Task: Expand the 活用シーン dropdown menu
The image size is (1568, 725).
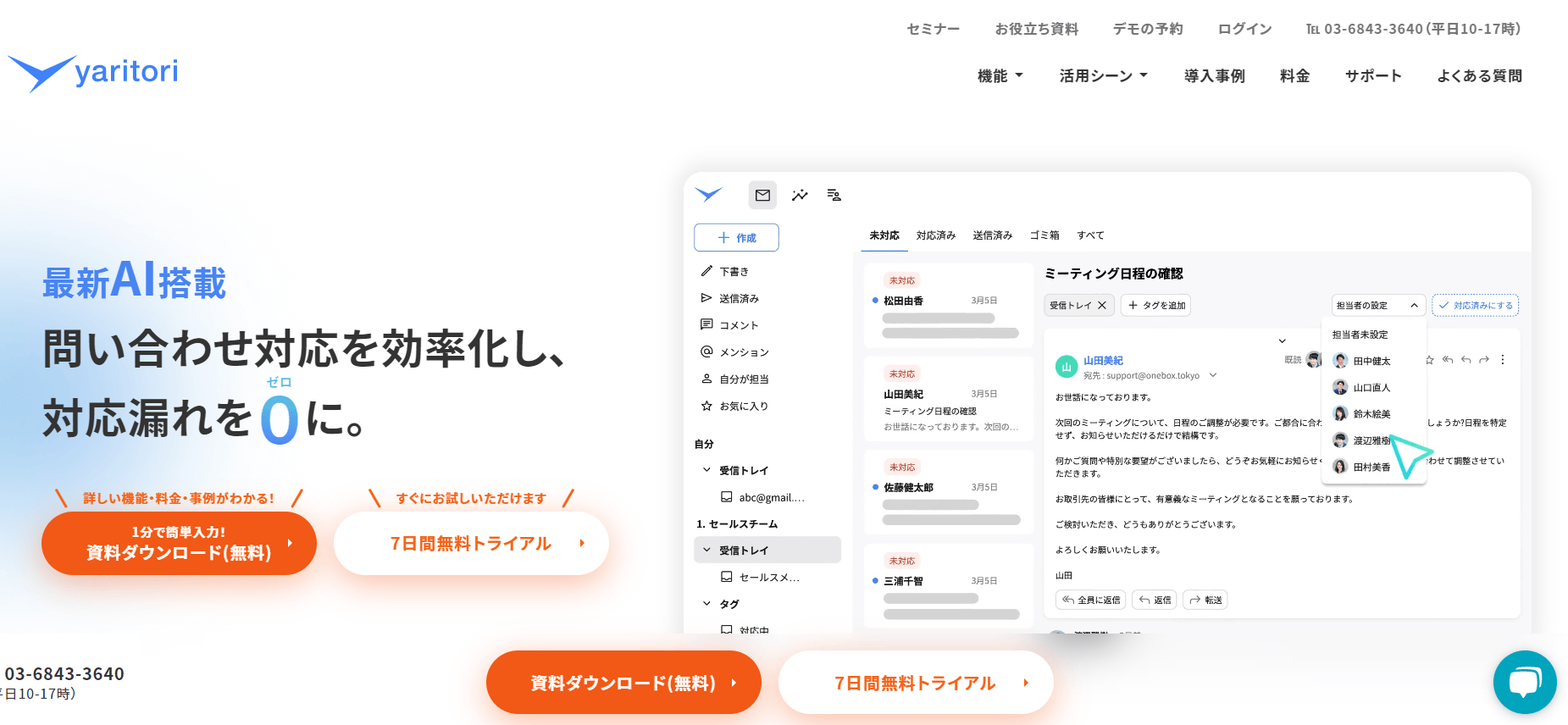Action: [1104, 76]
